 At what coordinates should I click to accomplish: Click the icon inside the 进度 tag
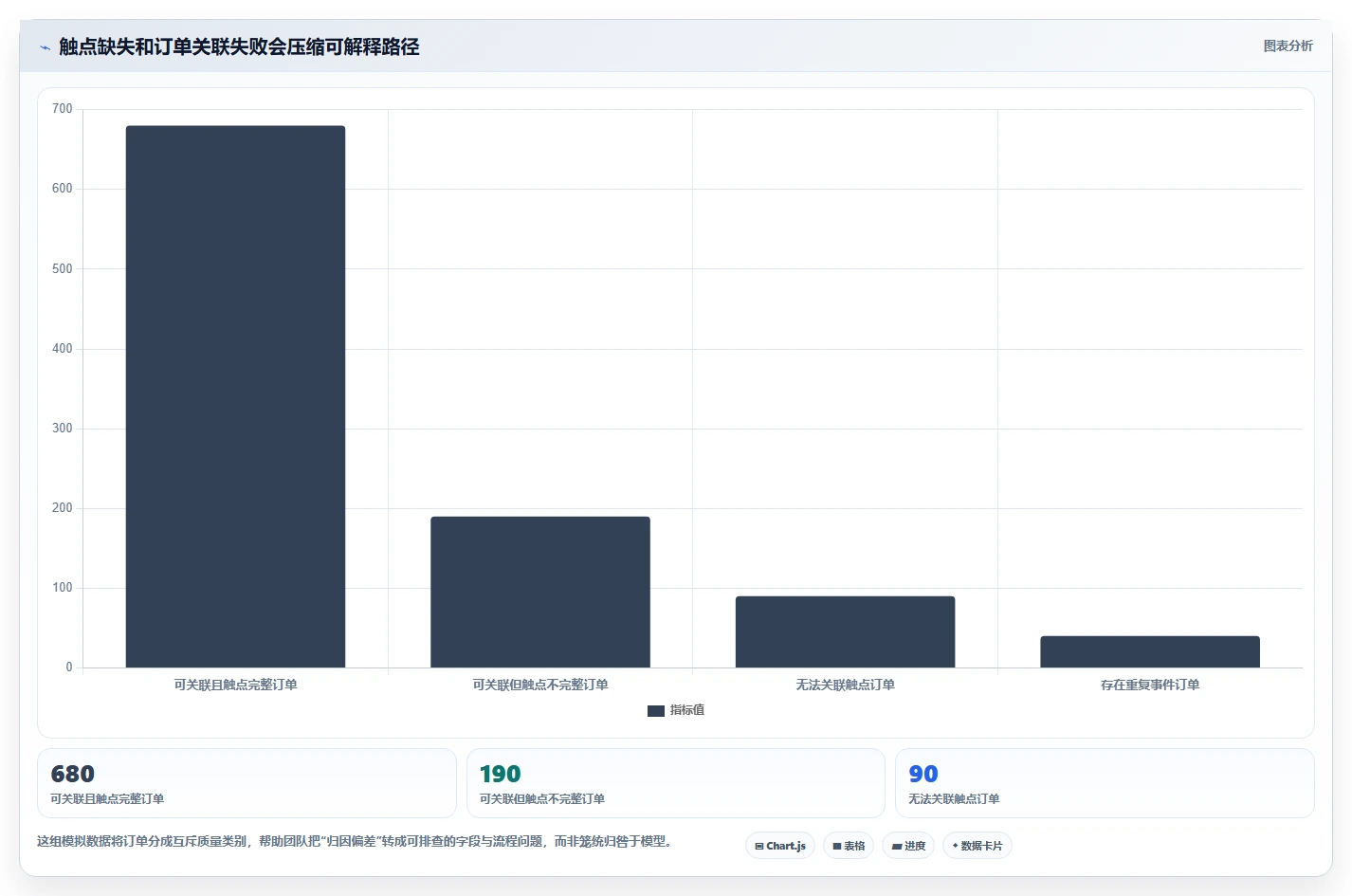(896, 846)
